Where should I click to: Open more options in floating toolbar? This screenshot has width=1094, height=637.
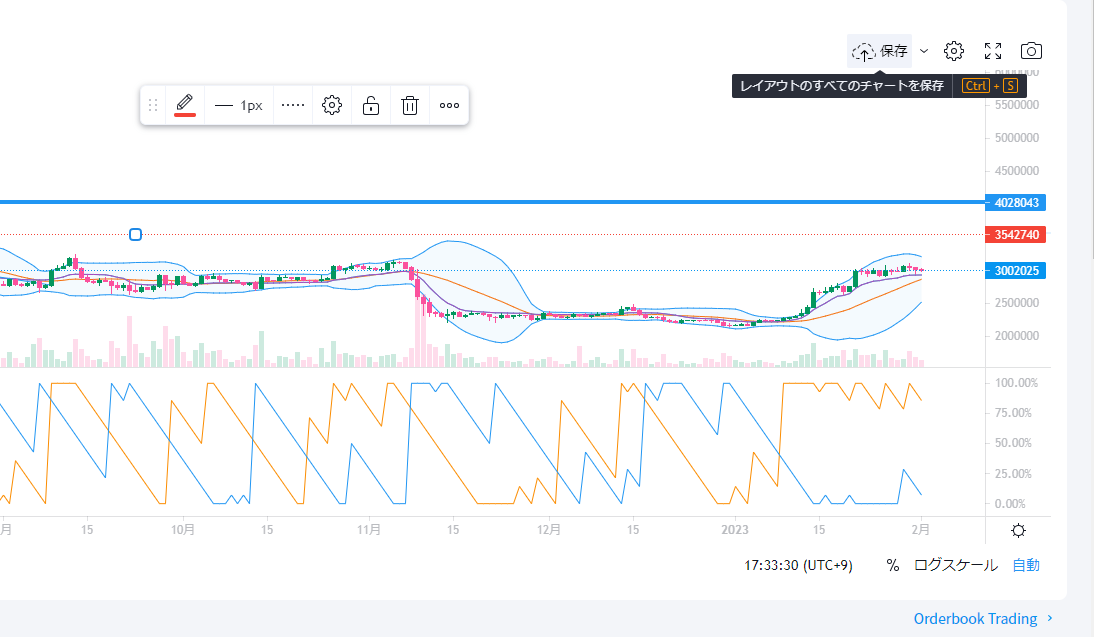pos(449,105)
